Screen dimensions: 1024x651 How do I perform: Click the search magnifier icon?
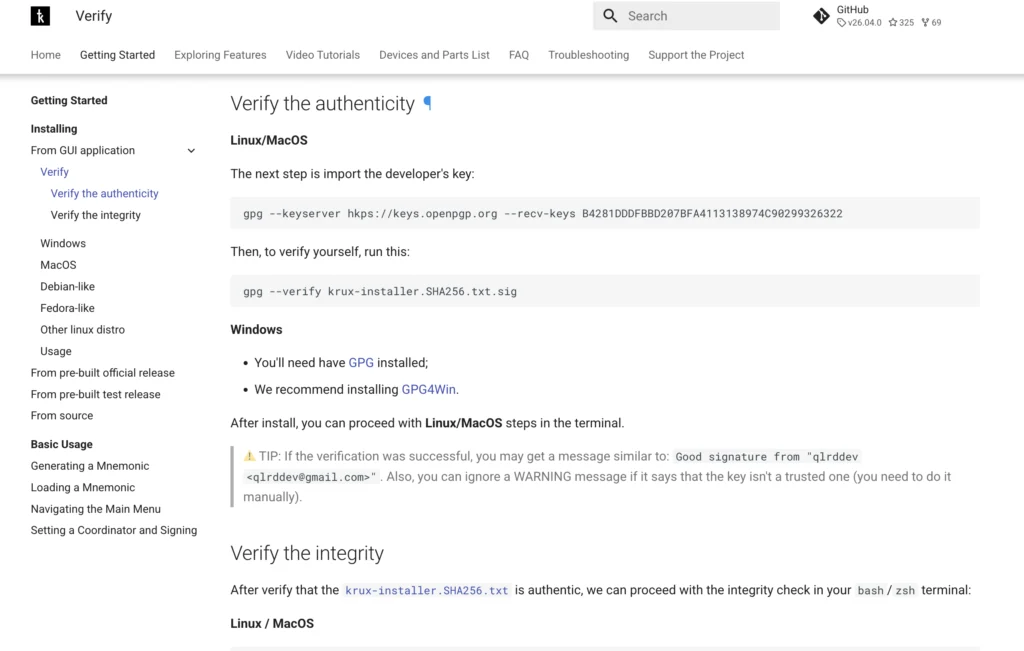click(x=611, y=16)
